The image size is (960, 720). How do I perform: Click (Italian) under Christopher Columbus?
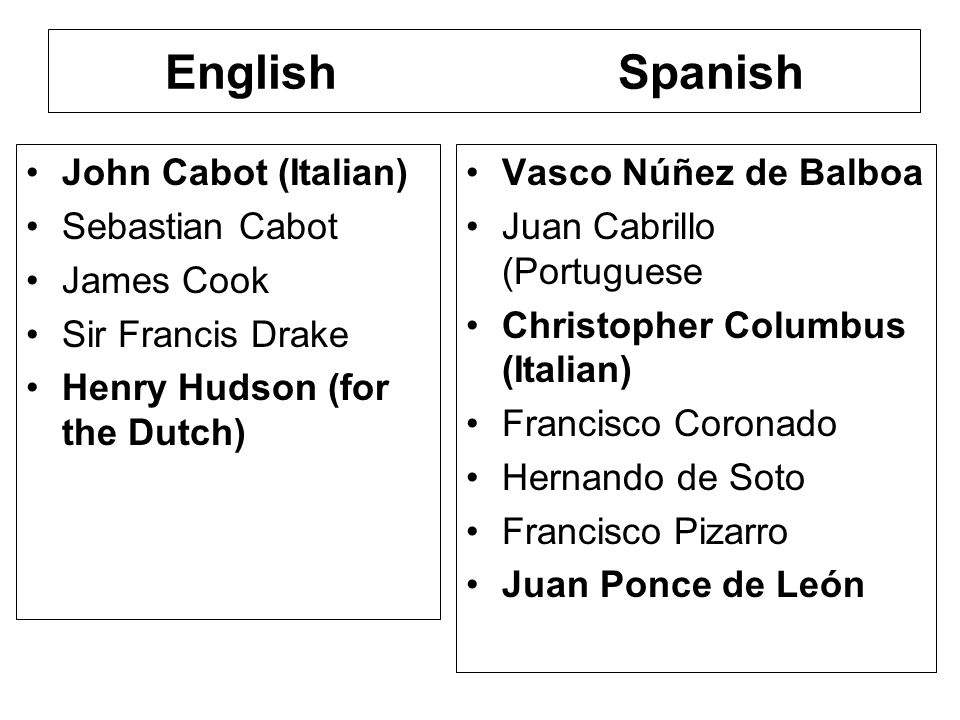pos(566,370)
